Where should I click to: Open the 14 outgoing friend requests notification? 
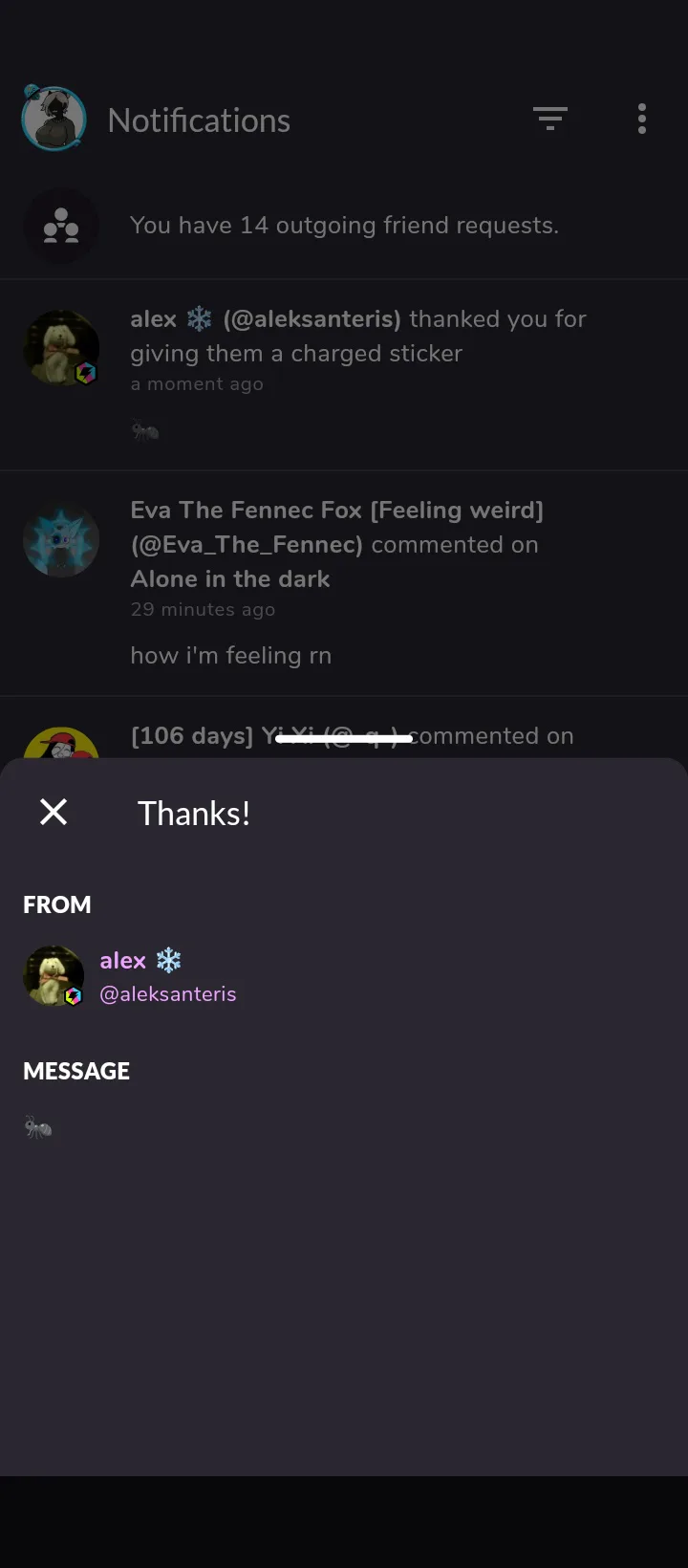click(344, 226)
